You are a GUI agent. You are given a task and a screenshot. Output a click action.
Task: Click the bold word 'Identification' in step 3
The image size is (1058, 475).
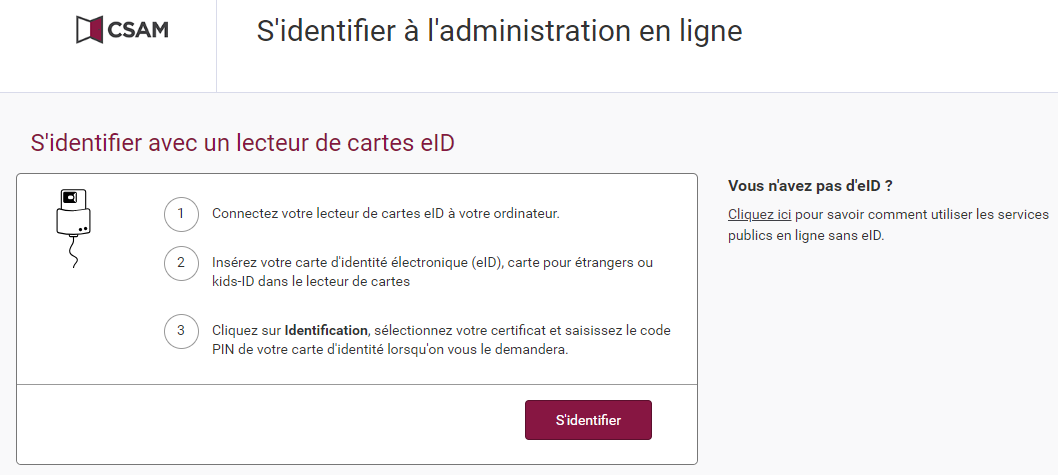pos(326,331)
